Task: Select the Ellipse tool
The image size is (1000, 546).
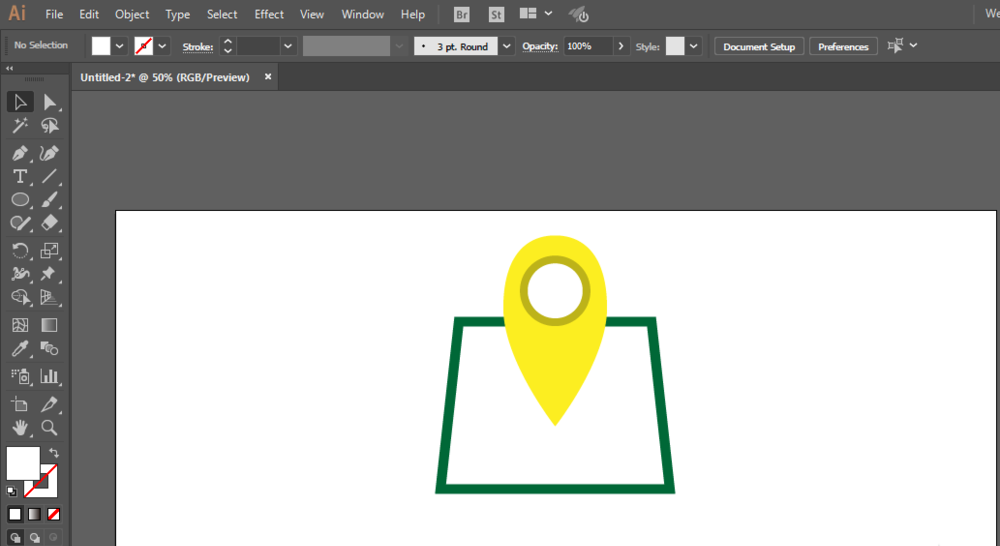Action: click(x=20, y=200)
